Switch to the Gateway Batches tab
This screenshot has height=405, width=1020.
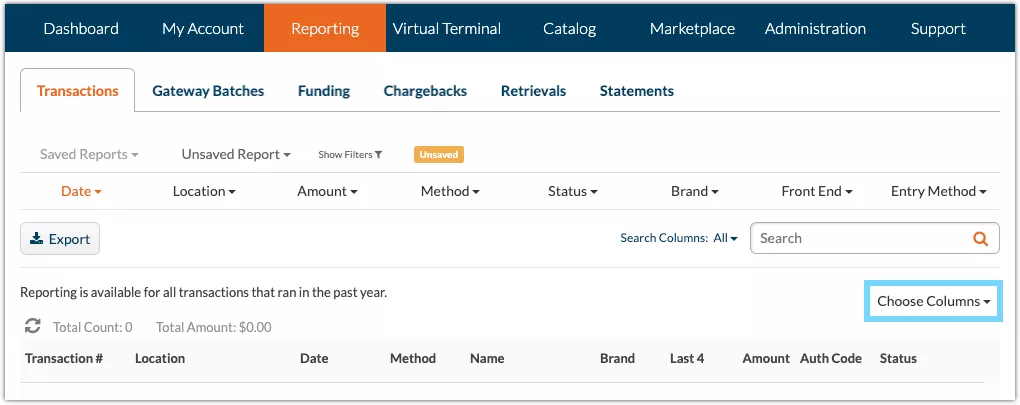pos(208,91)
